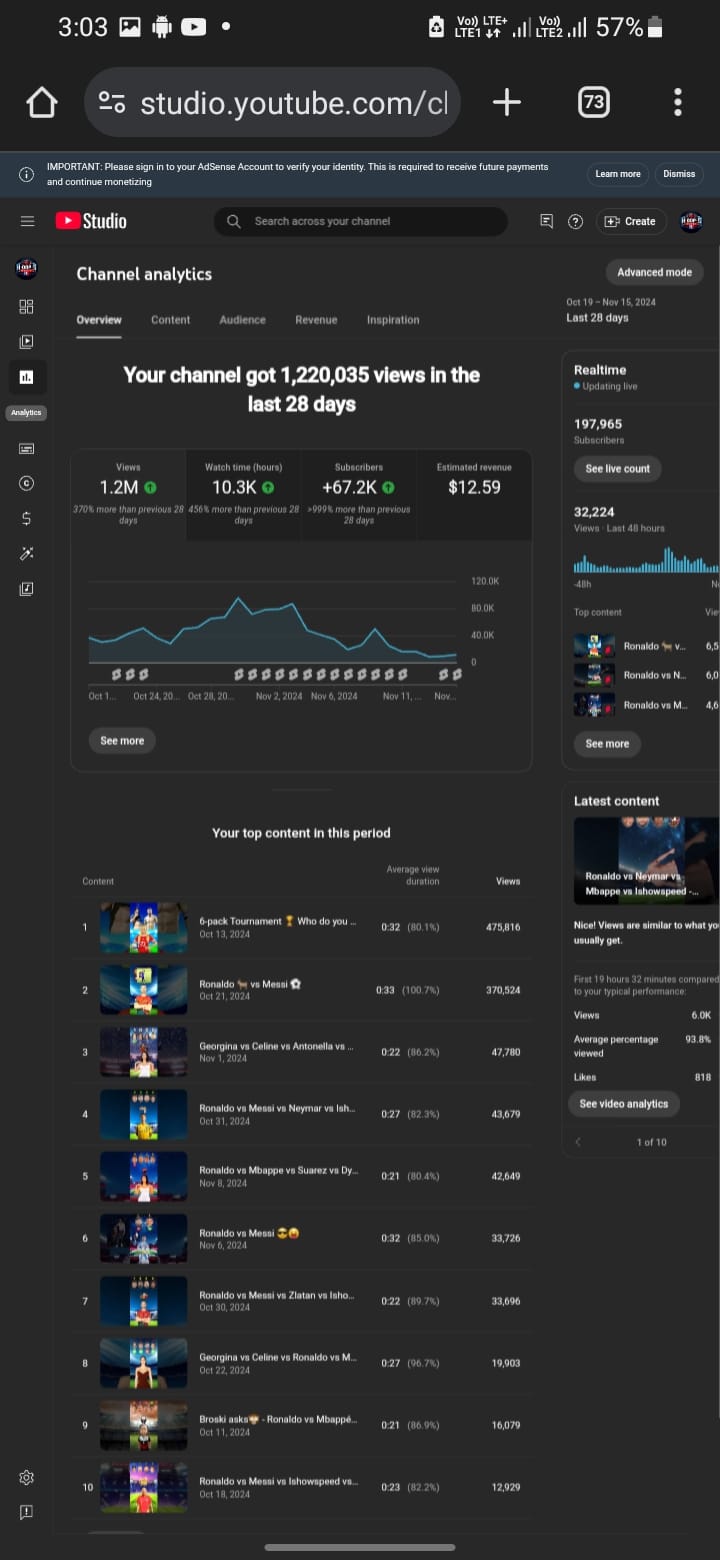Tap the studio.youtube.com address bar
Image resolution: width=720 pixels, height=1560 pixels.
point(272,102)
